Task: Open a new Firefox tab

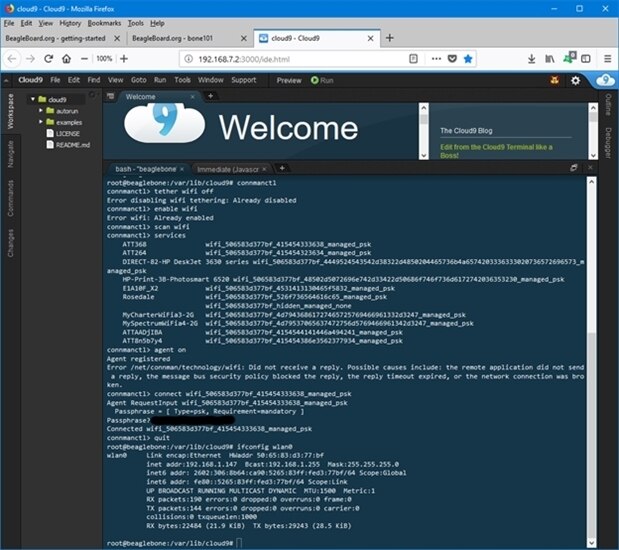Action: (x=390, y=38)
